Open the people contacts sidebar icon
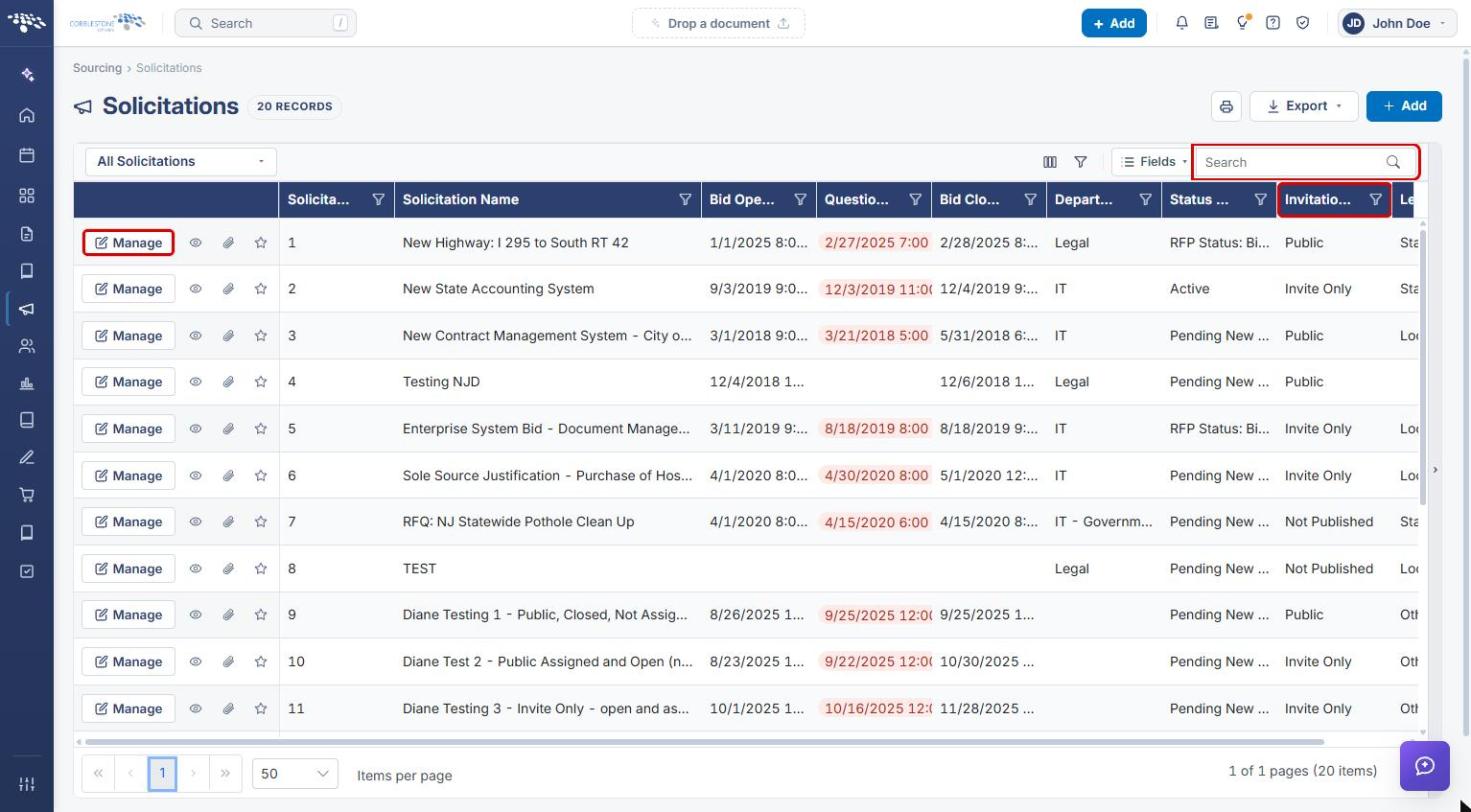This screenshot has height=812, width=1471. pyautogui.click(x=27, y=346)
